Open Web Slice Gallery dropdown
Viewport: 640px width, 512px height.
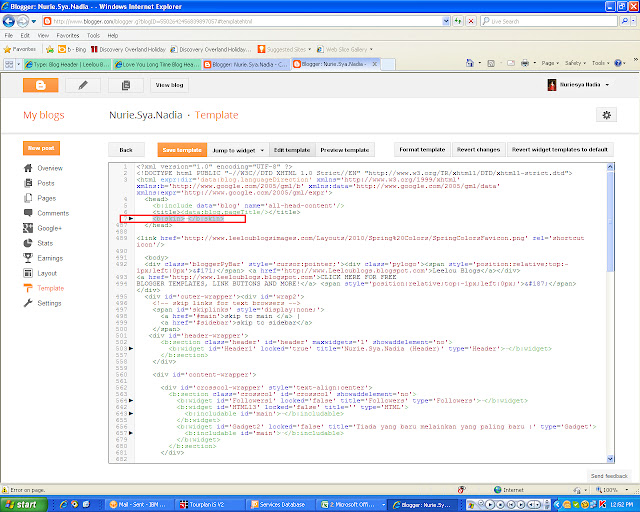(x=345, y=49)
